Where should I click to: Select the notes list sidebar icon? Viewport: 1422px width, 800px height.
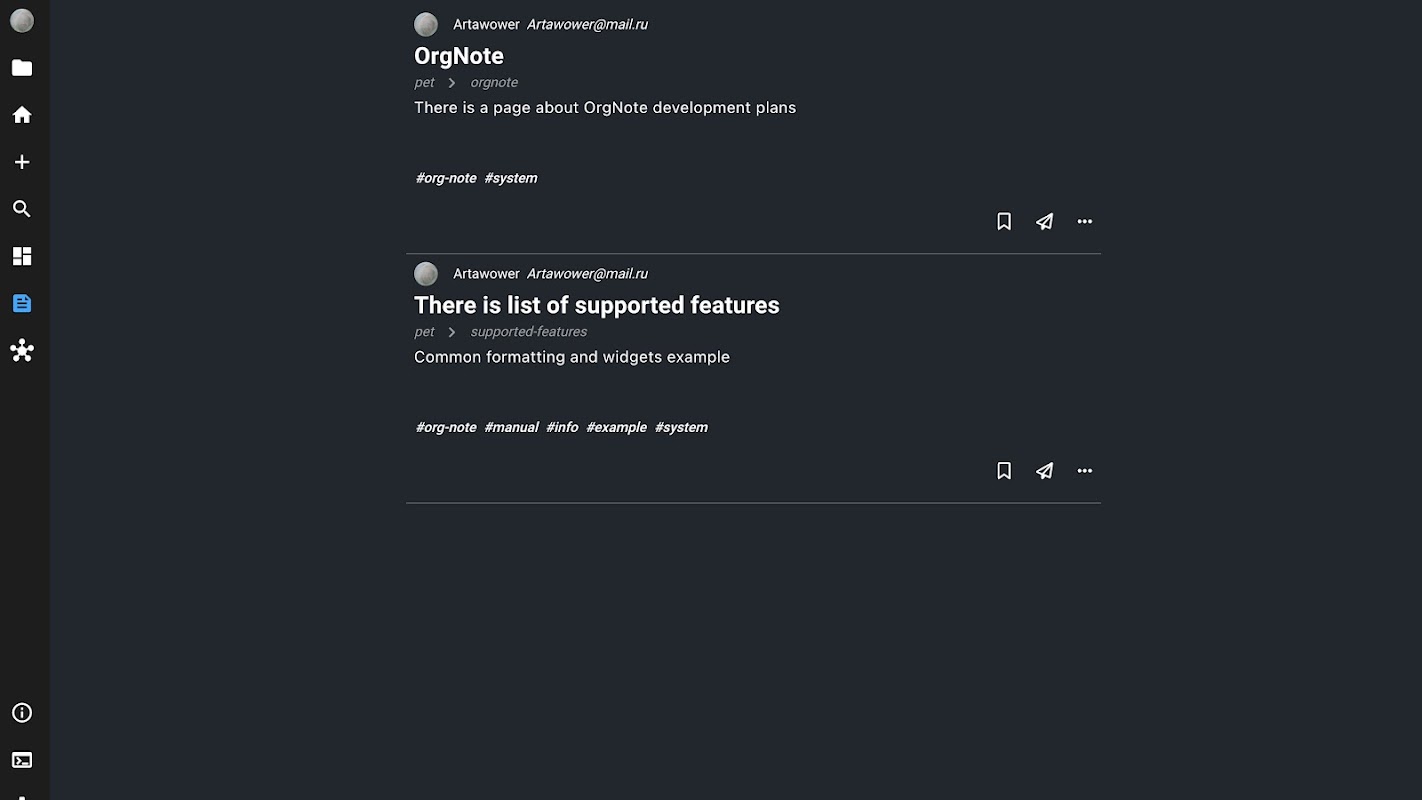point(22,303)
